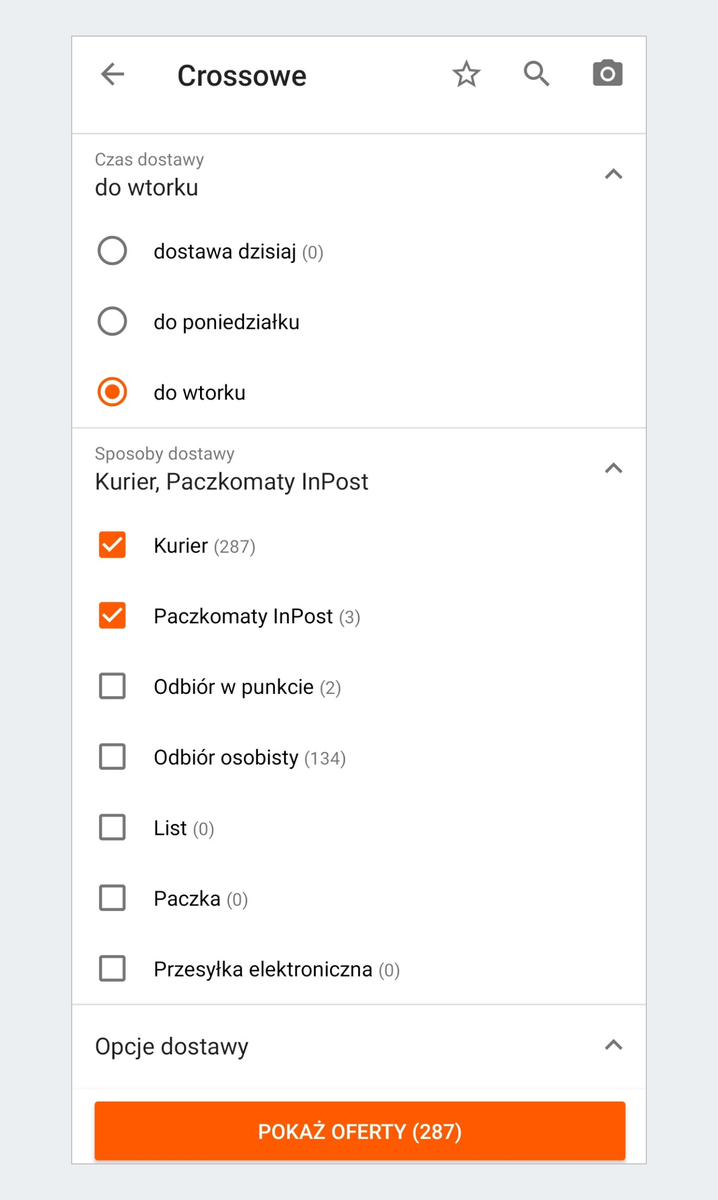Viewport: 718px width, 1200px height.
Task: Uncheck the Kurier delivery method
Action: [x=112, y=545]
